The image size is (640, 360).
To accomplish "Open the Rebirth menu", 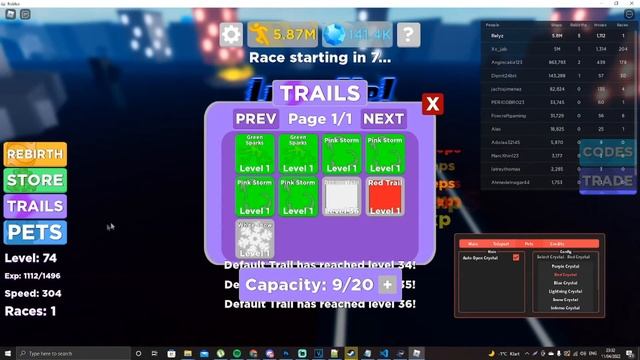I will pyautogui.click(x=35, y=154).
